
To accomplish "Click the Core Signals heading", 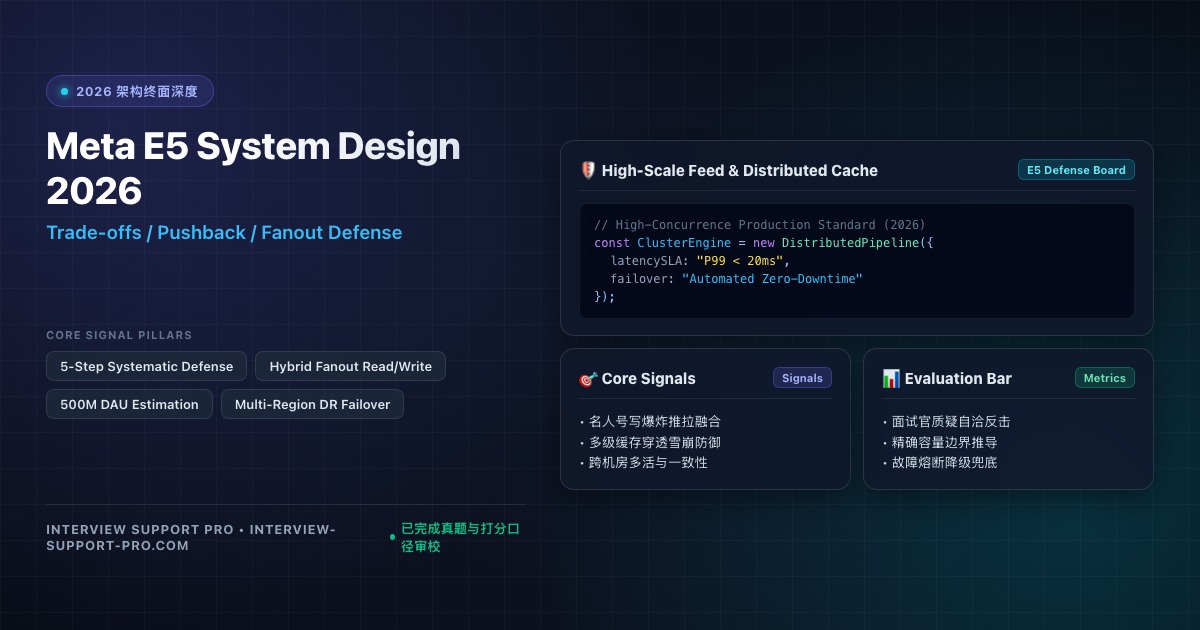I will pyautogui.click(x=648, y=379).
